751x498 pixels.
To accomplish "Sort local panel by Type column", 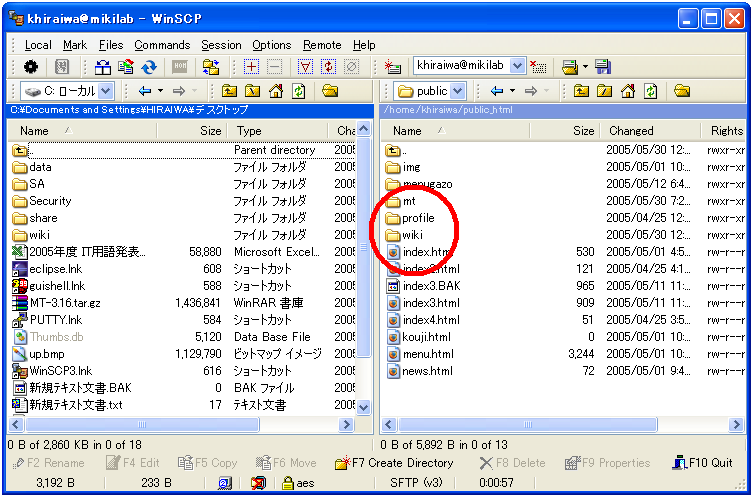I will click(x=276, y=131).
